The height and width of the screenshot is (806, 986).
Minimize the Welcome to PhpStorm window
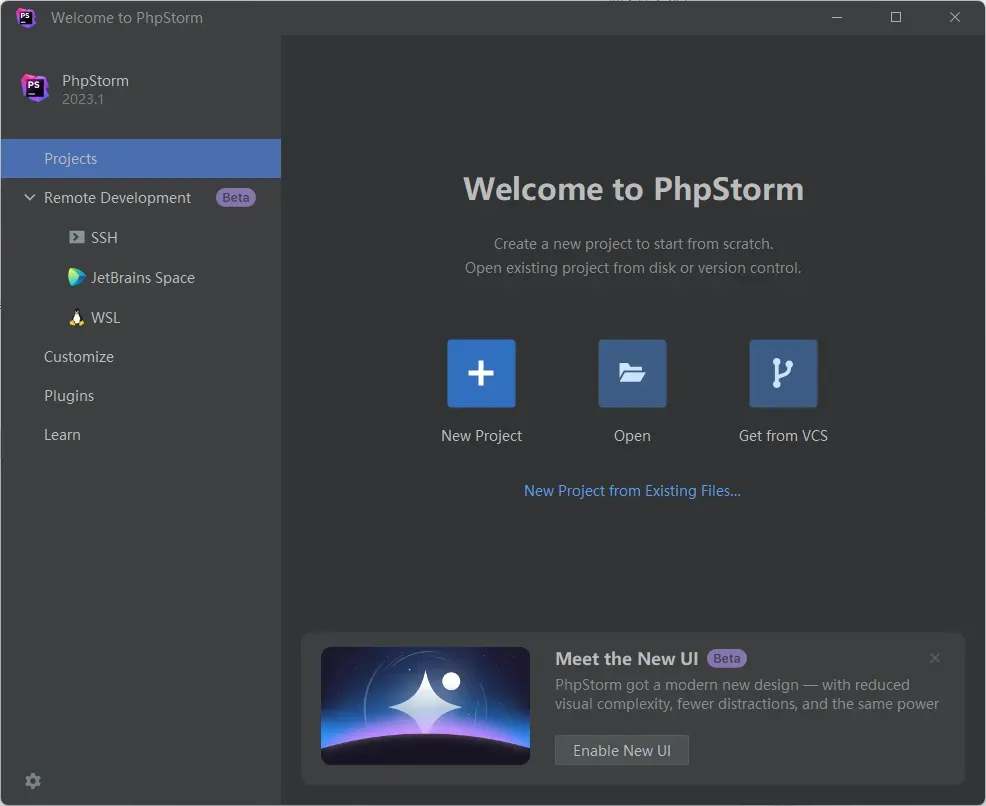pyautogui.click(x=836, y=18)
